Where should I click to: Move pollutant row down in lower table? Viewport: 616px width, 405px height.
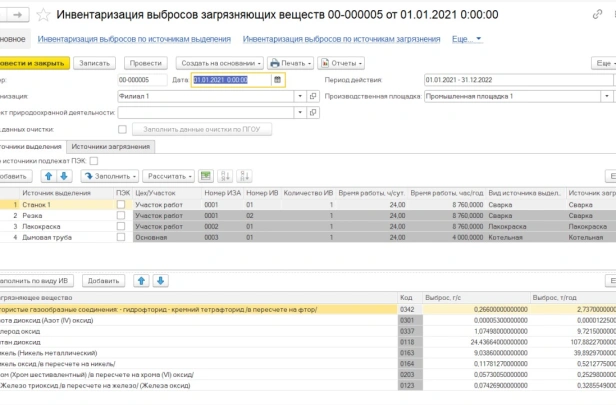coord(160,281)
